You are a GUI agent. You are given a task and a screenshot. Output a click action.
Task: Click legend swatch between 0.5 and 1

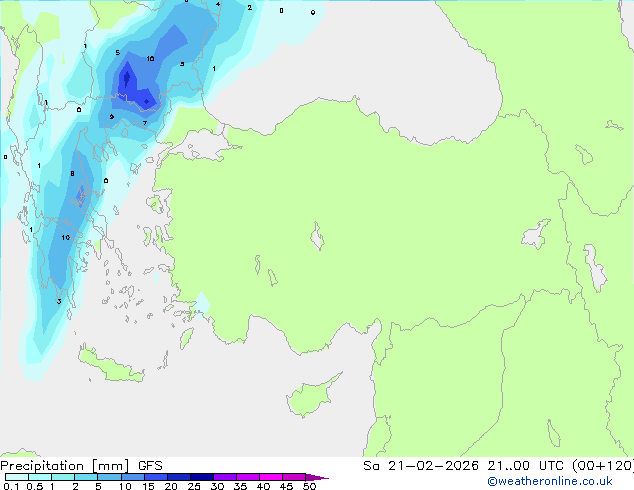(40, 477)
